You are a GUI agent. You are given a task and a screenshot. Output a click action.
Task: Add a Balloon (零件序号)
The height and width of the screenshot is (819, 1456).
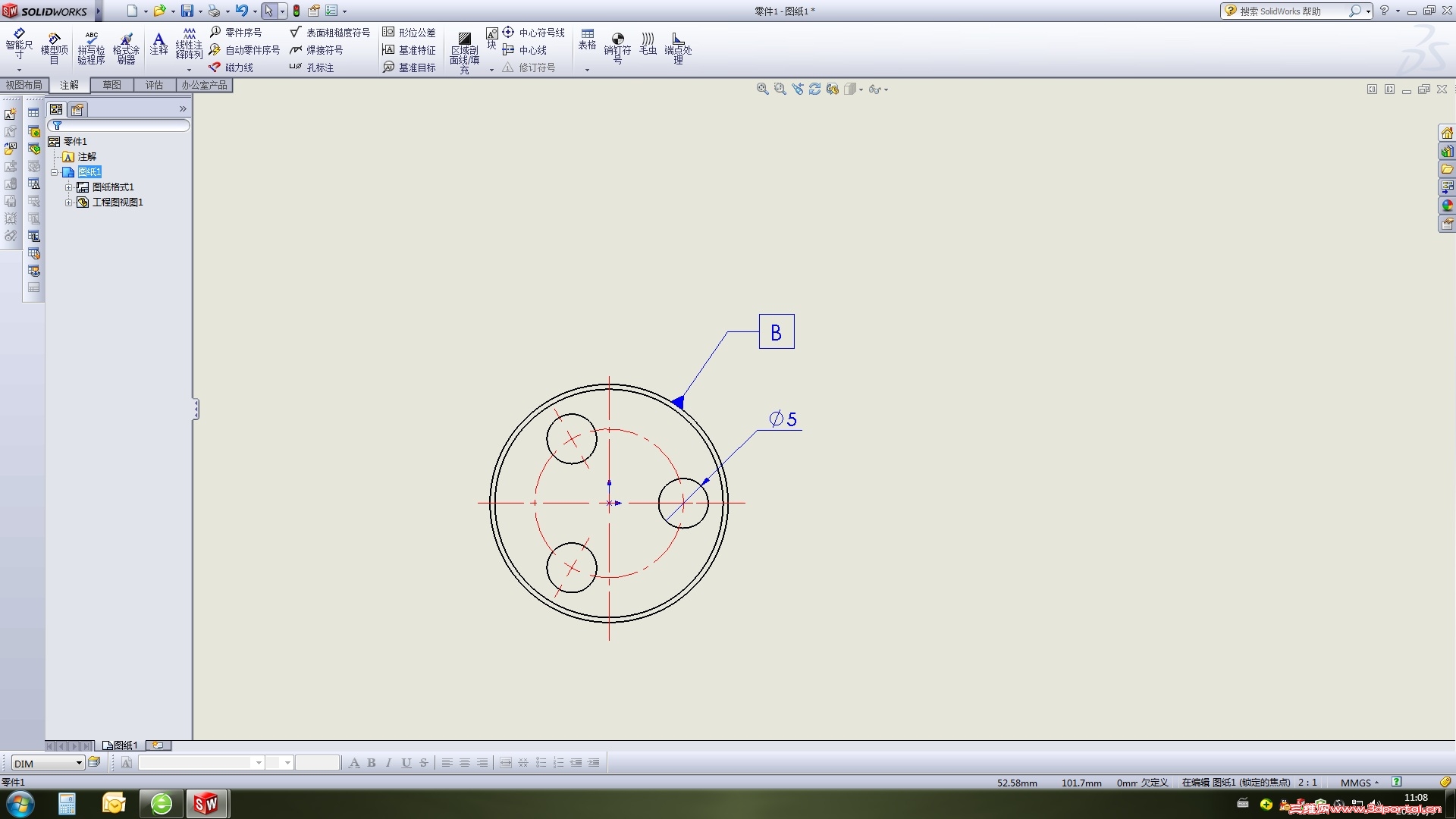tap(236, 32)
